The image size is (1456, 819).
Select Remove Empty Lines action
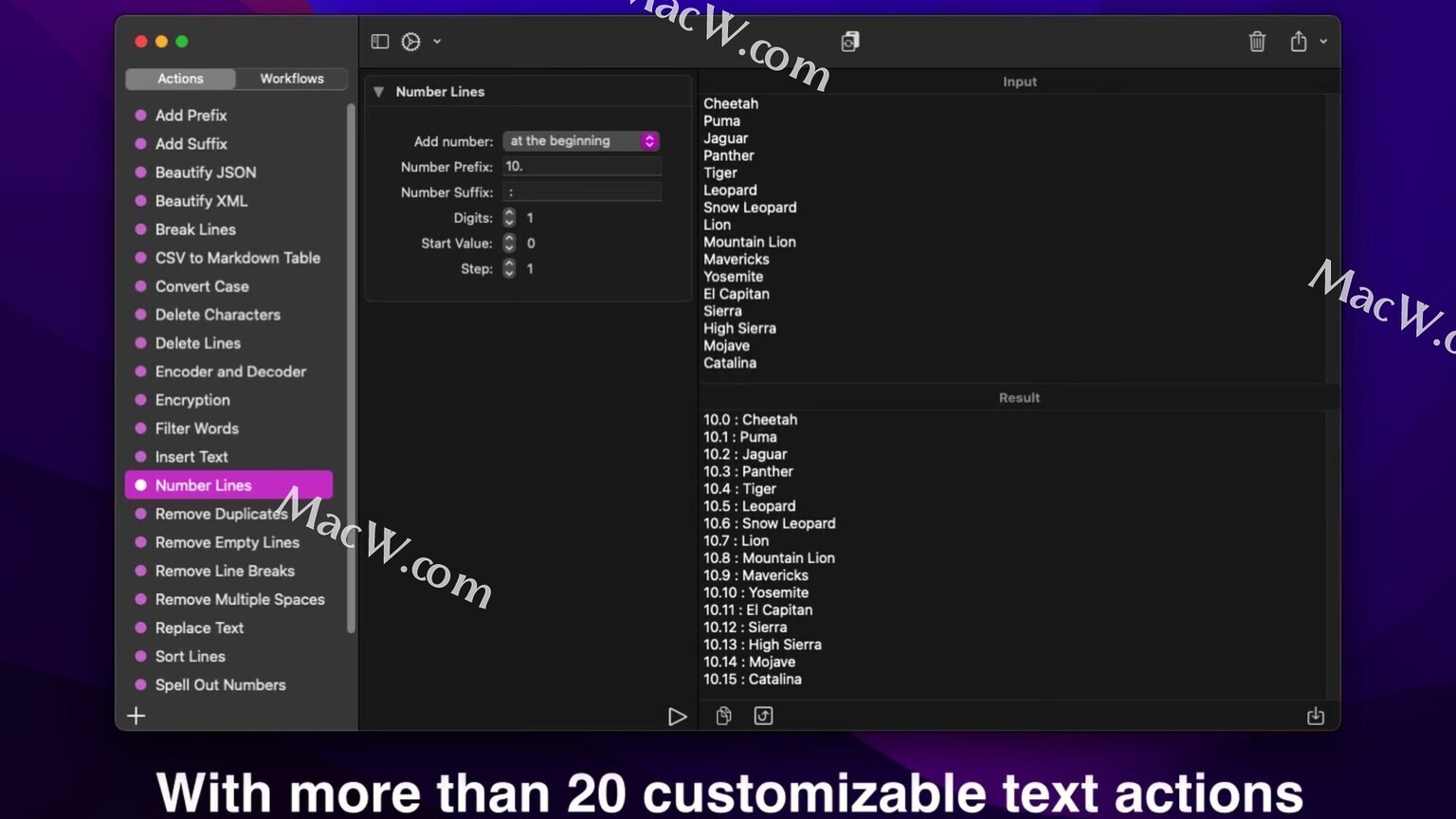[228, 541]
